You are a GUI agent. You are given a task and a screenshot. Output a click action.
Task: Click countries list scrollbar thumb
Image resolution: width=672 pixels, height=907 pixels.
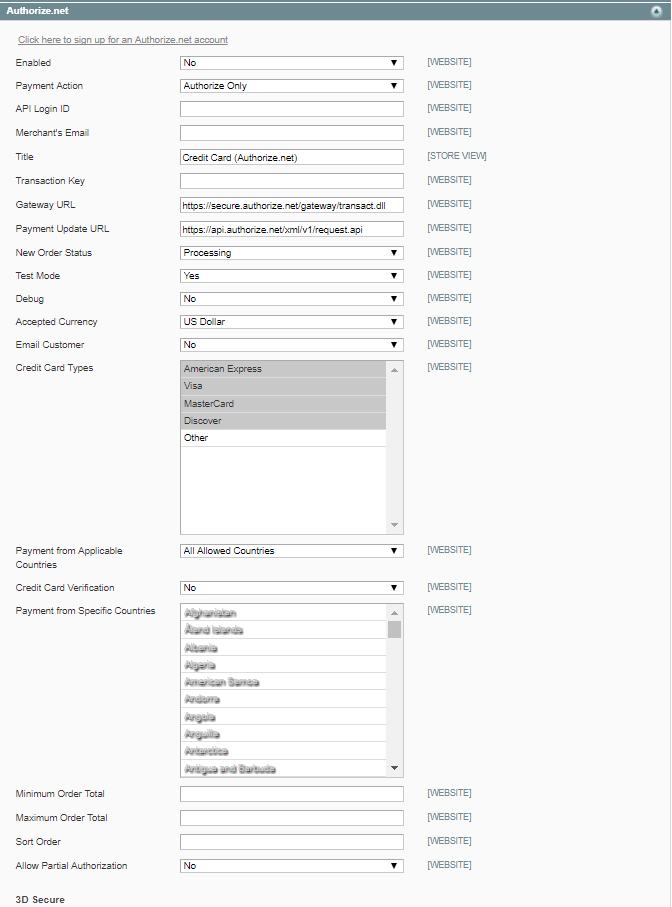tap(394, 629)
